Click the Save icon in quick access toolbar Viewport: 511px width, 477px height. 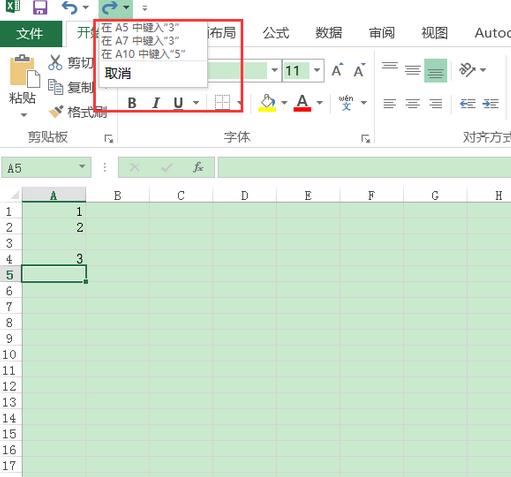[x=40, y=7]
